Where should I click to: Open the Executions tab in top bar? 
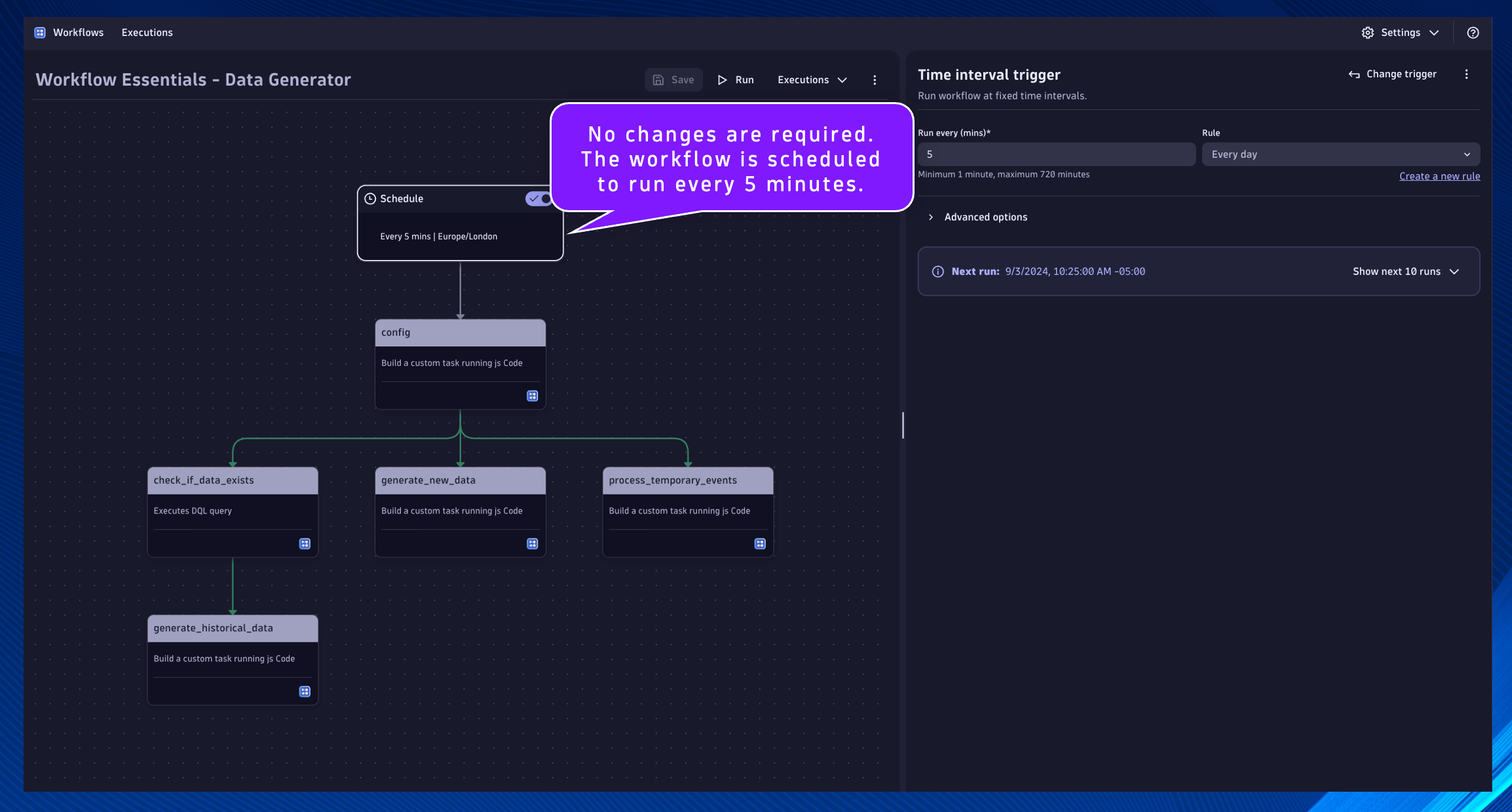(147, 33)
